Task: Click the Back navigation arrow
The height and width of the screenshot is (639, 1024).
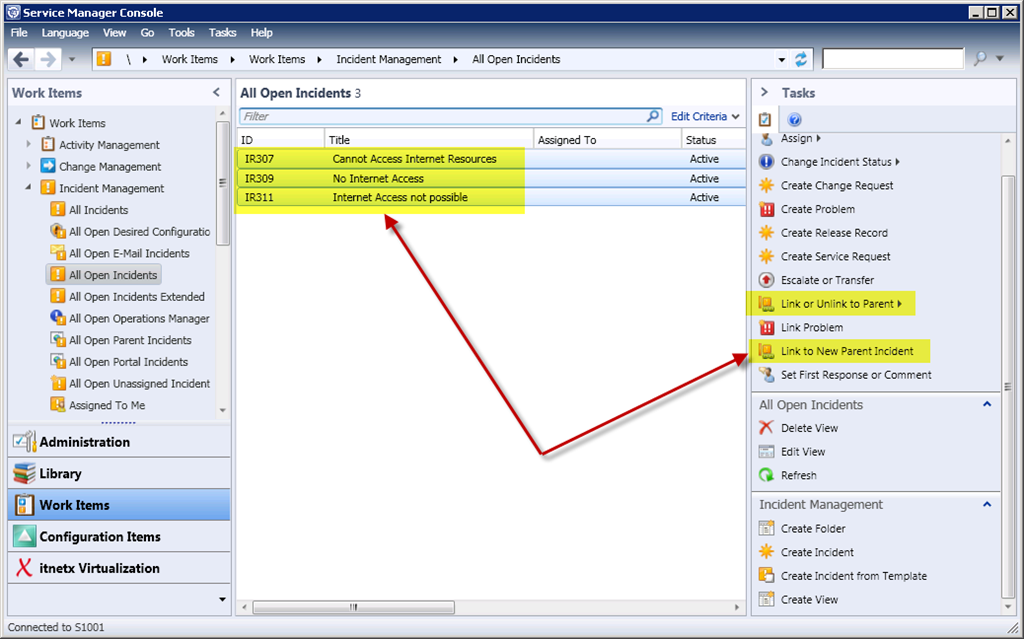Action: [22, 60]
